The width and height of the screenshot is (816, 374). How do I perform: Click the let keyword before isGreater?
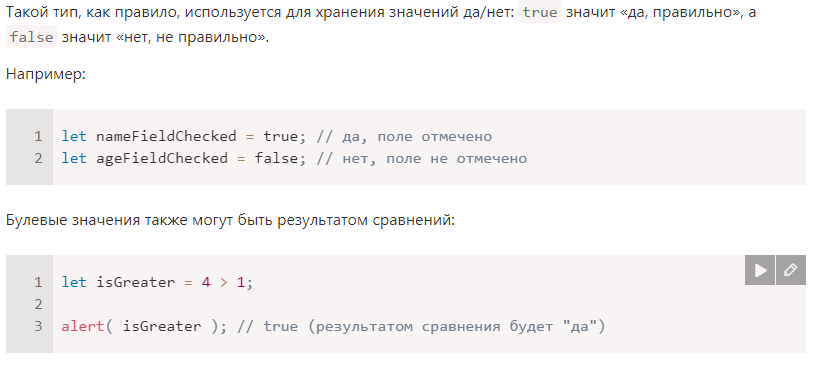tap(74, 282)
